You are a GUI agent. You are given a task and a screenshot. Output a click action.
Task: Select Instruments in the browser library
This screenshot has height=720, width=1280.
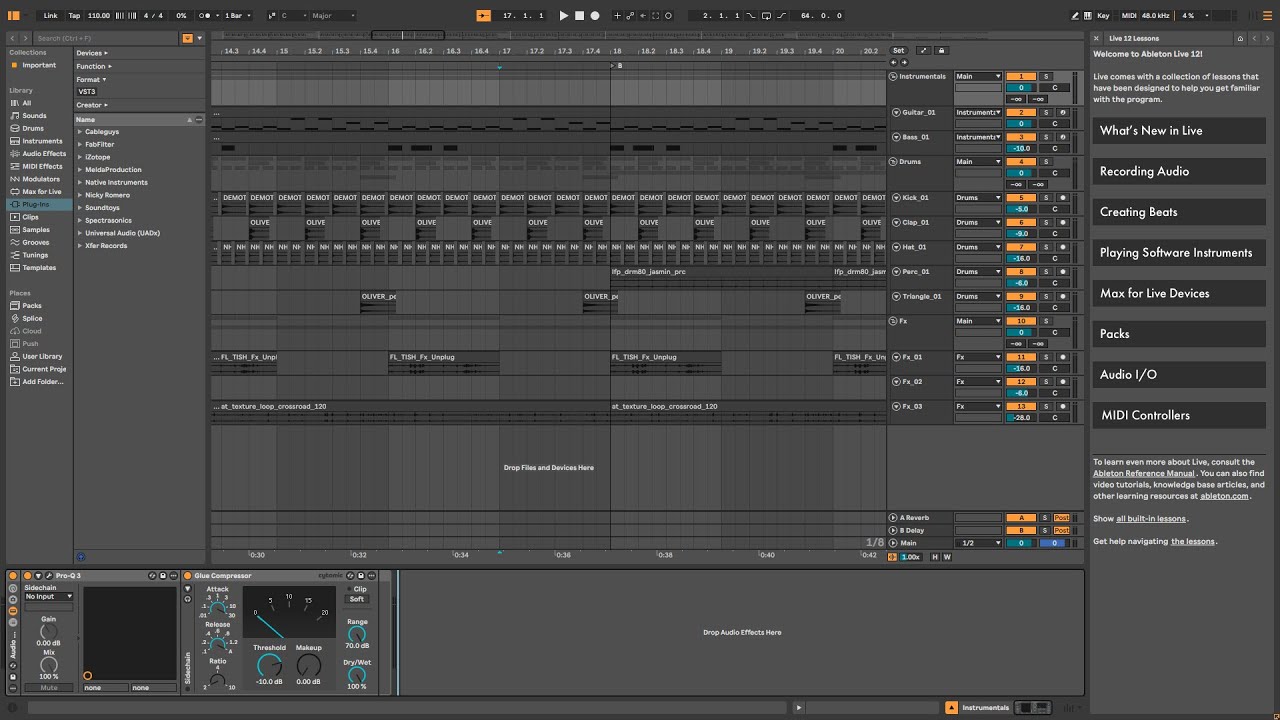coord(42,141)
